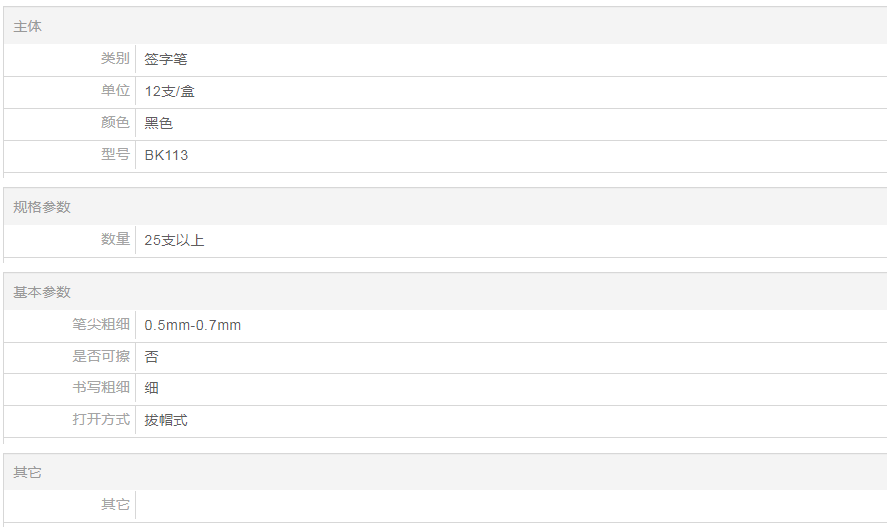Select the 类别 row label
The image size is (894, 527).
(115, 59)
